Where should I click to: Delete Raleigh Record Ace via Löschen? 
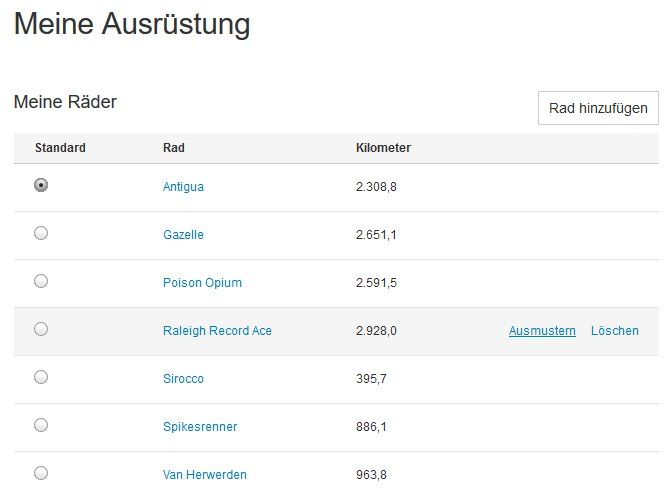click(x=614, y=331)
